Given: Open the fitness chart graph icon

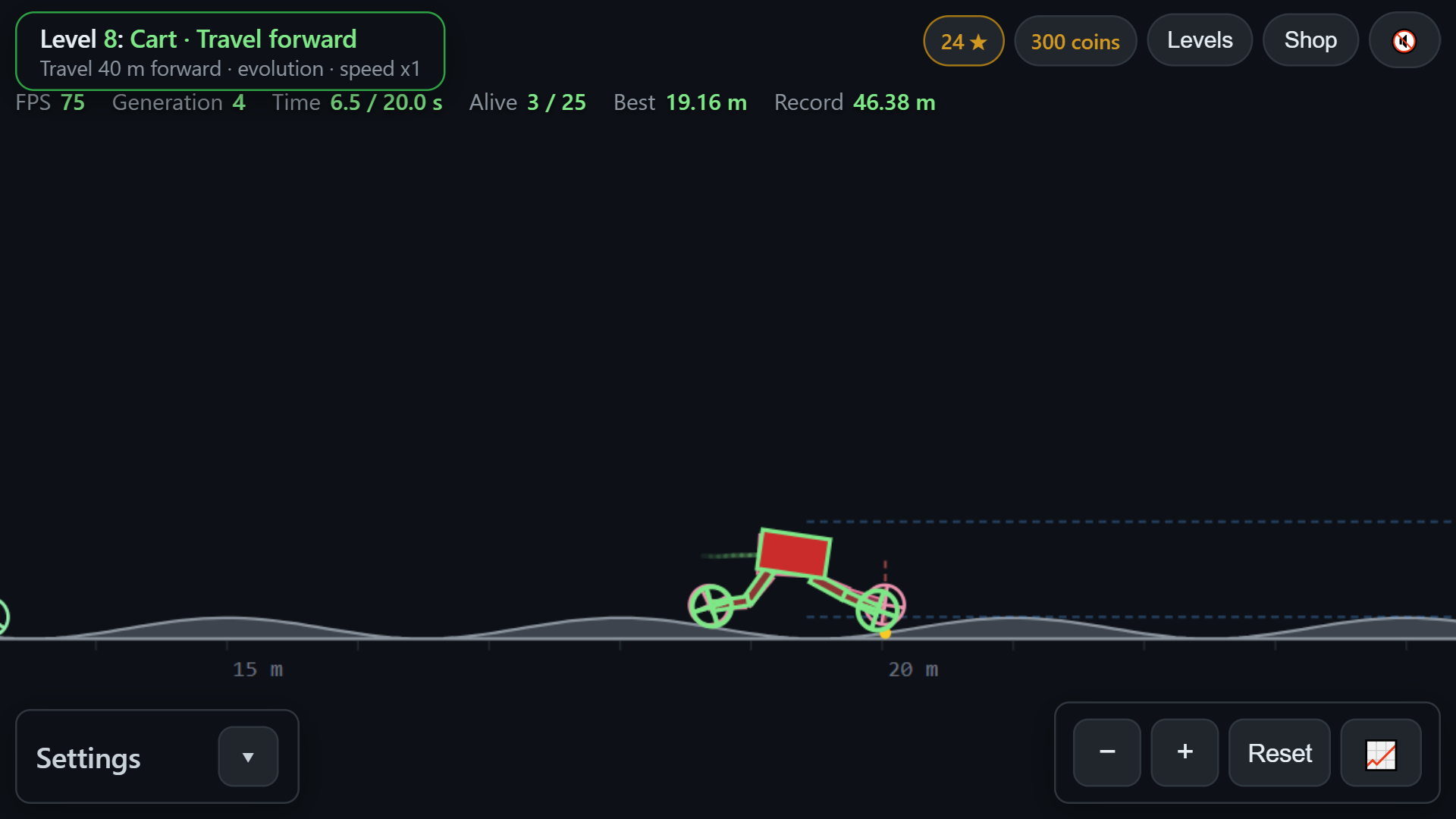Looking at the screenshot, I should (1381, 754).
